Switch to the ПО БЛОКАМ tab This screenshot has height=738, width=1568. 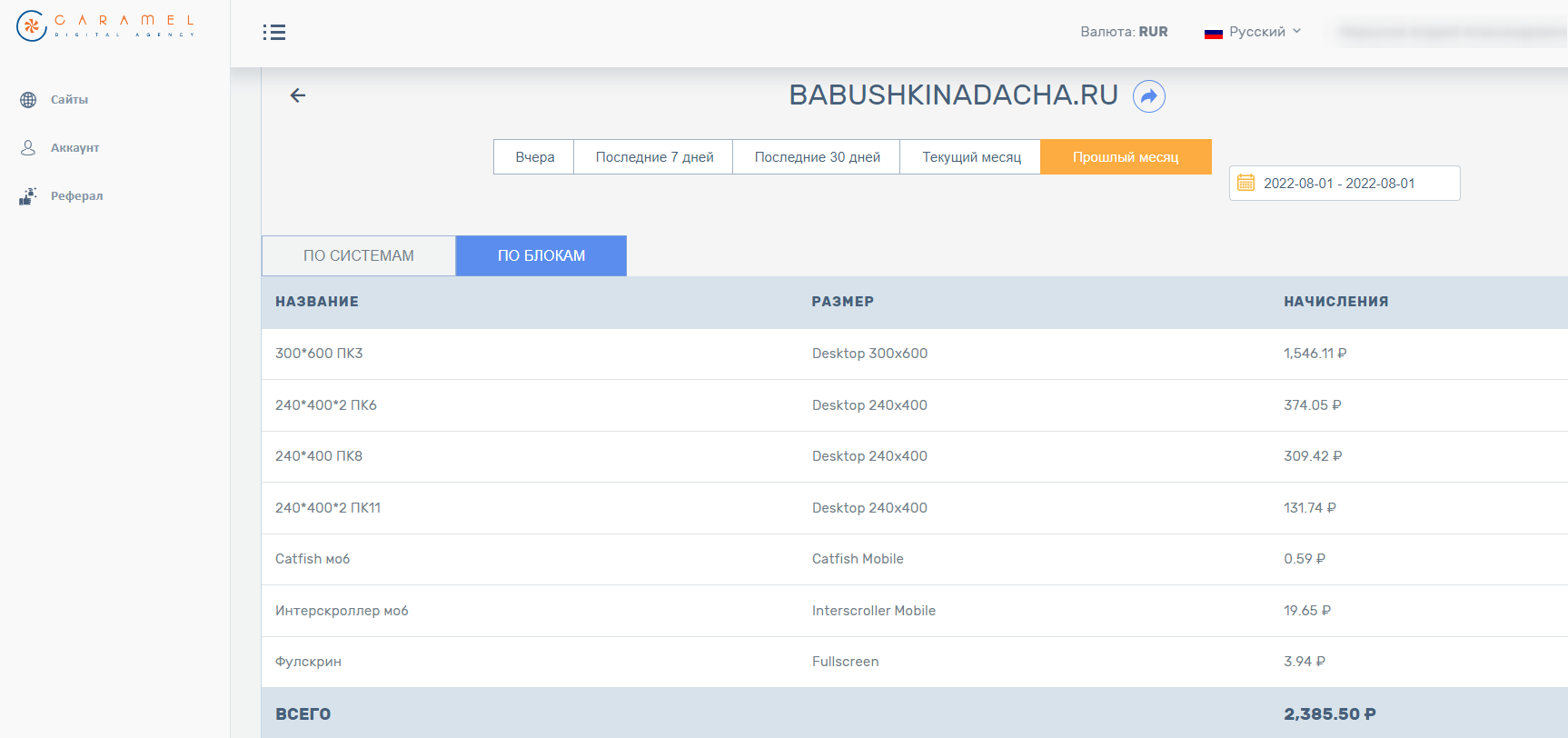click(541, 255)
